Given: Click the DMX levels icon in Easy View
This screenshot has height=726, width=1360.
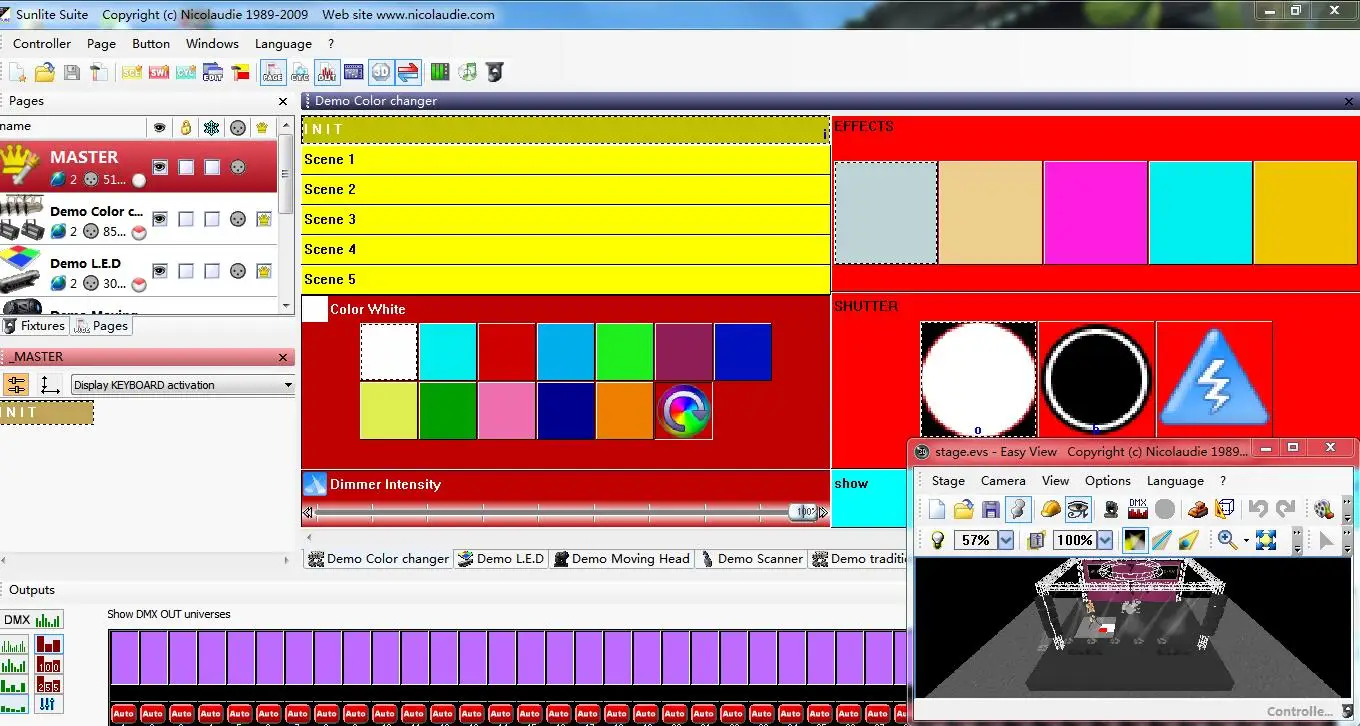Looking at the screenshot, I should pos(1138,510).
